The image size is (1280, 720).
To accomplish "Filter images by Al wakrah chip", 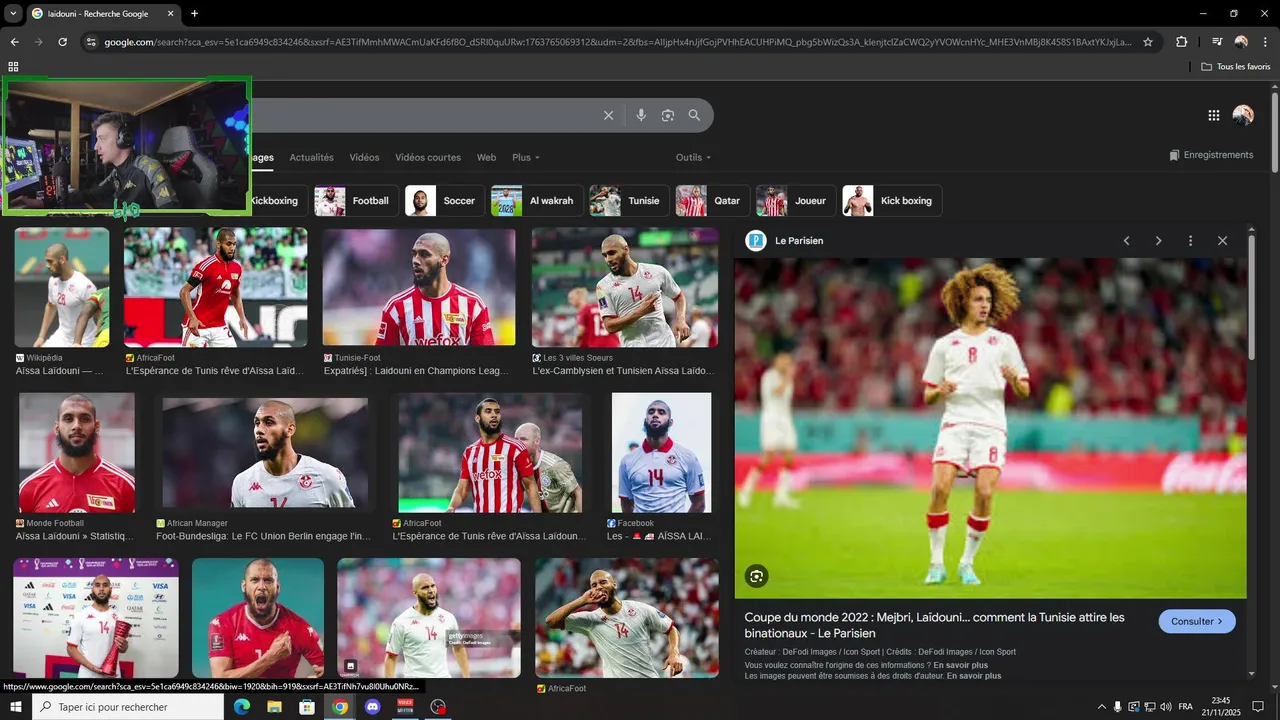I will [x=537, y=201].
